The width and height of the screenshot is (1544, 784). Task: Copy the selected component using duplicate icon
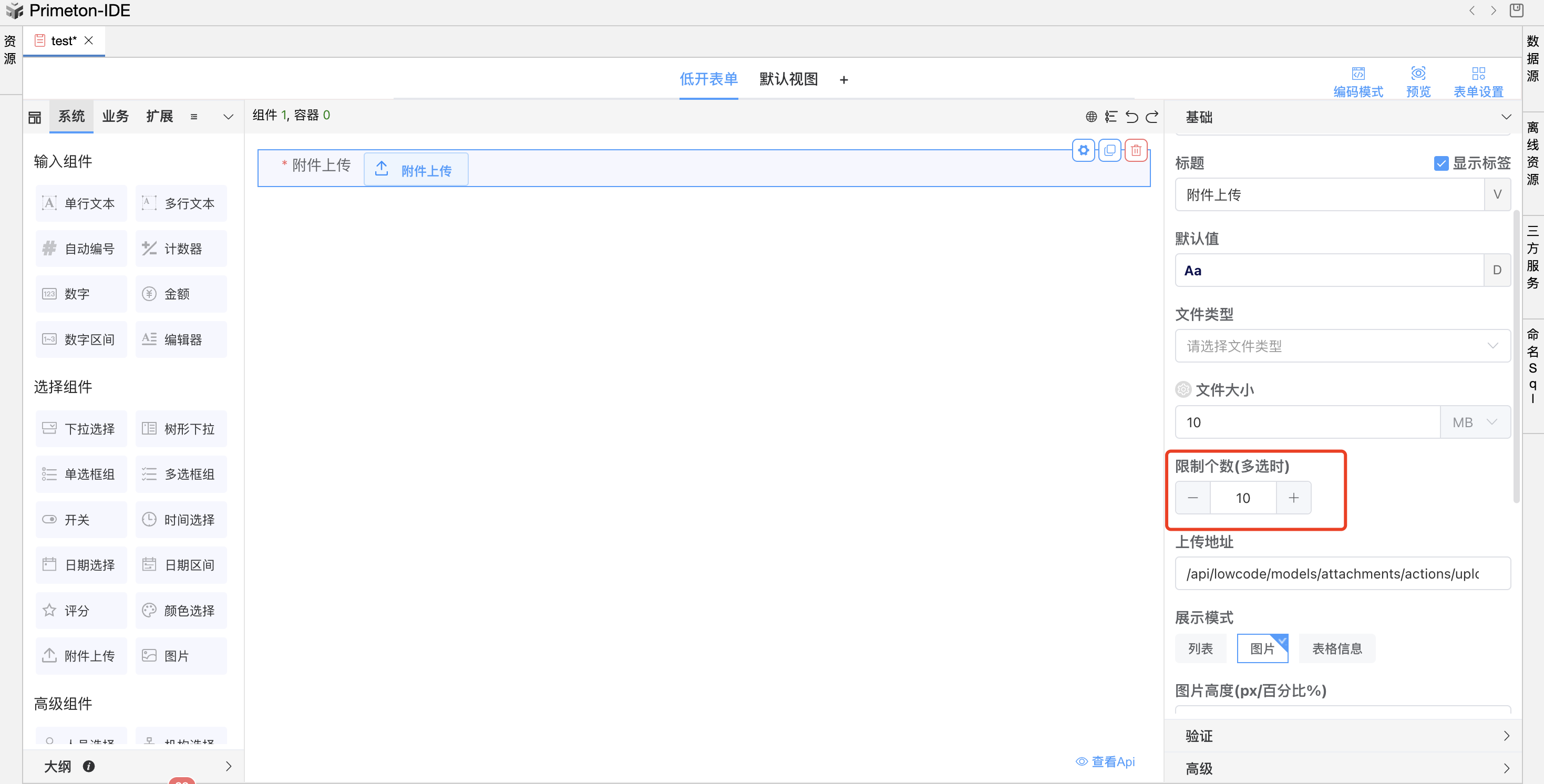click(x=1109, y=150)
